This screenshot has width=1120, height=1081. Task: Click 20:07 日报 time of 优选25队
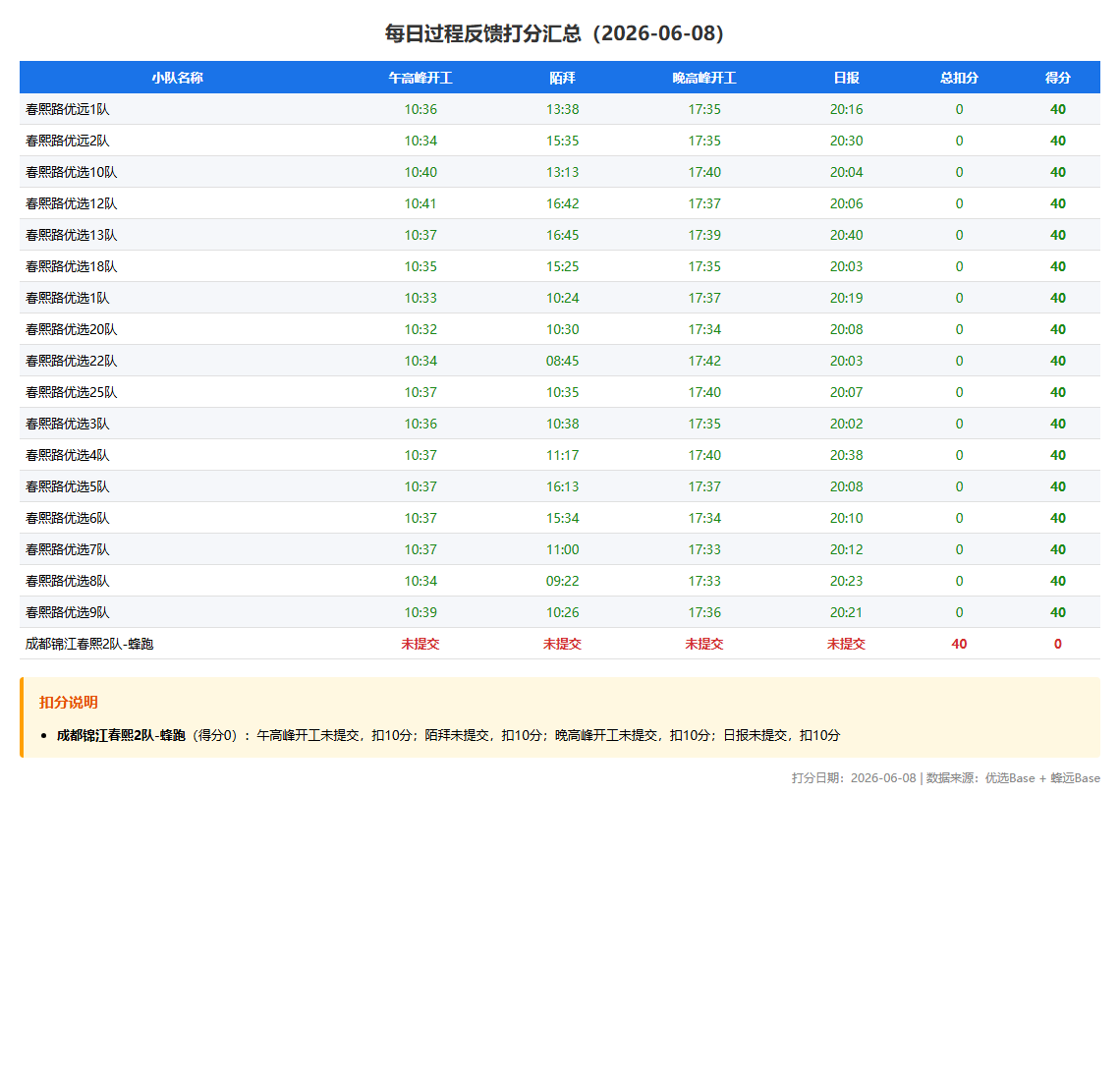click(847, 392)
